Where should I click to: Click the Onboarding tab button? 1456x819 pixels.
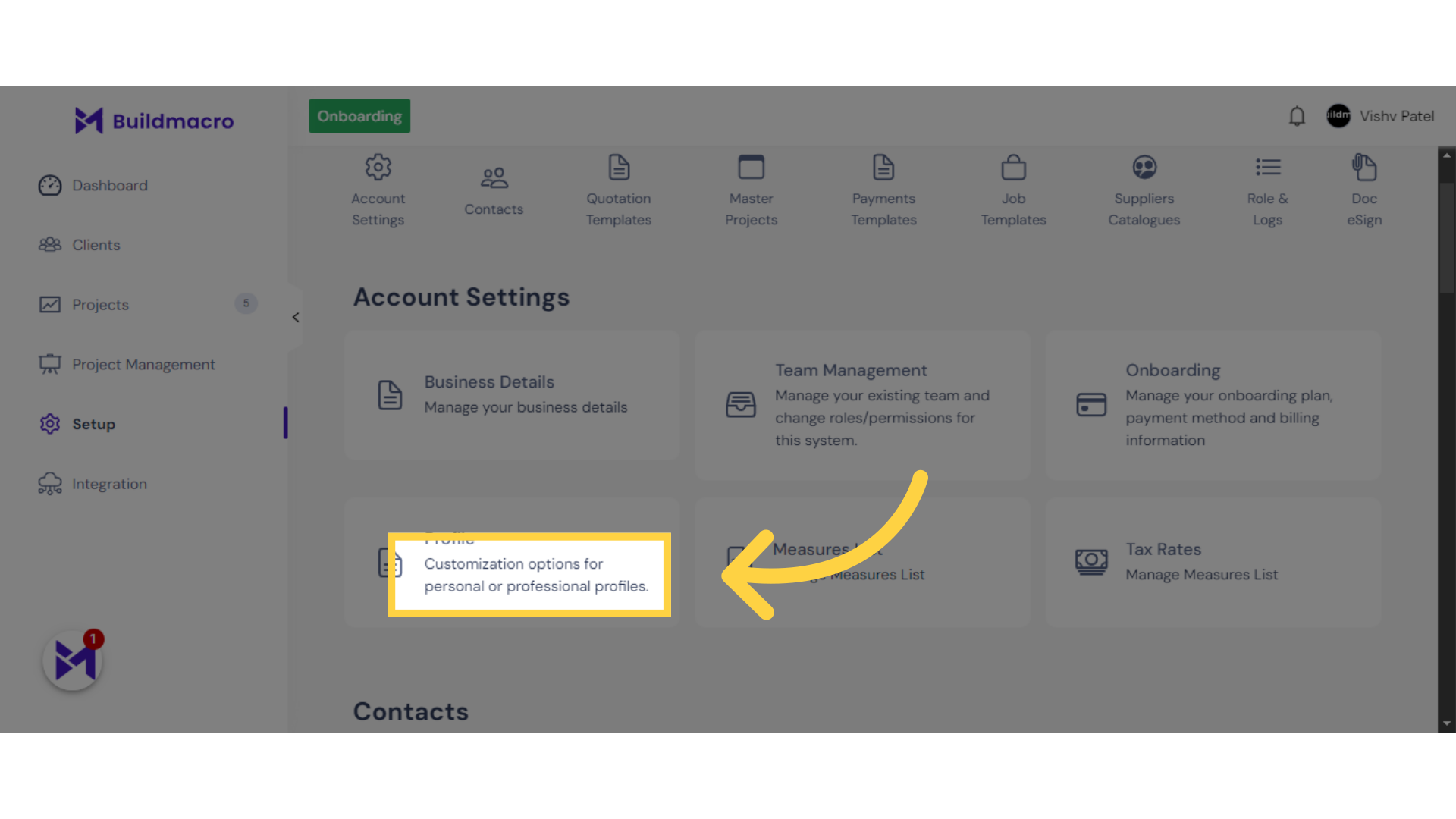point(359,116)
